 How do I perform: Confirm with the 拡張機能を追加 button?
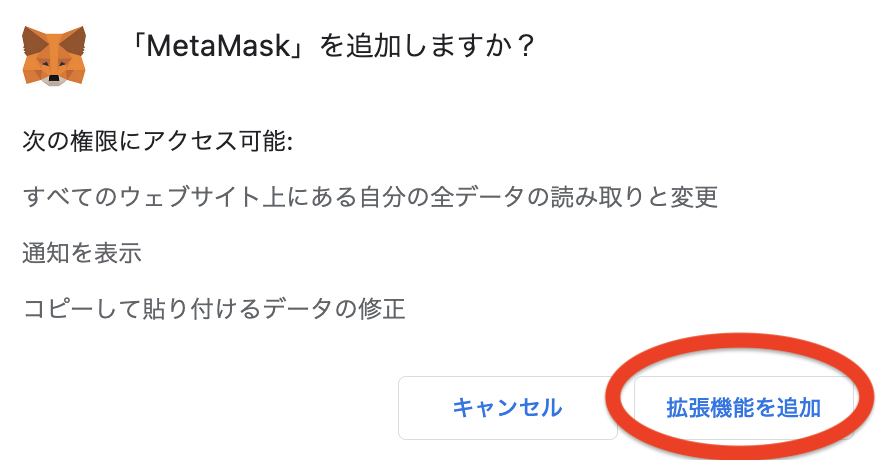point(744,408)
